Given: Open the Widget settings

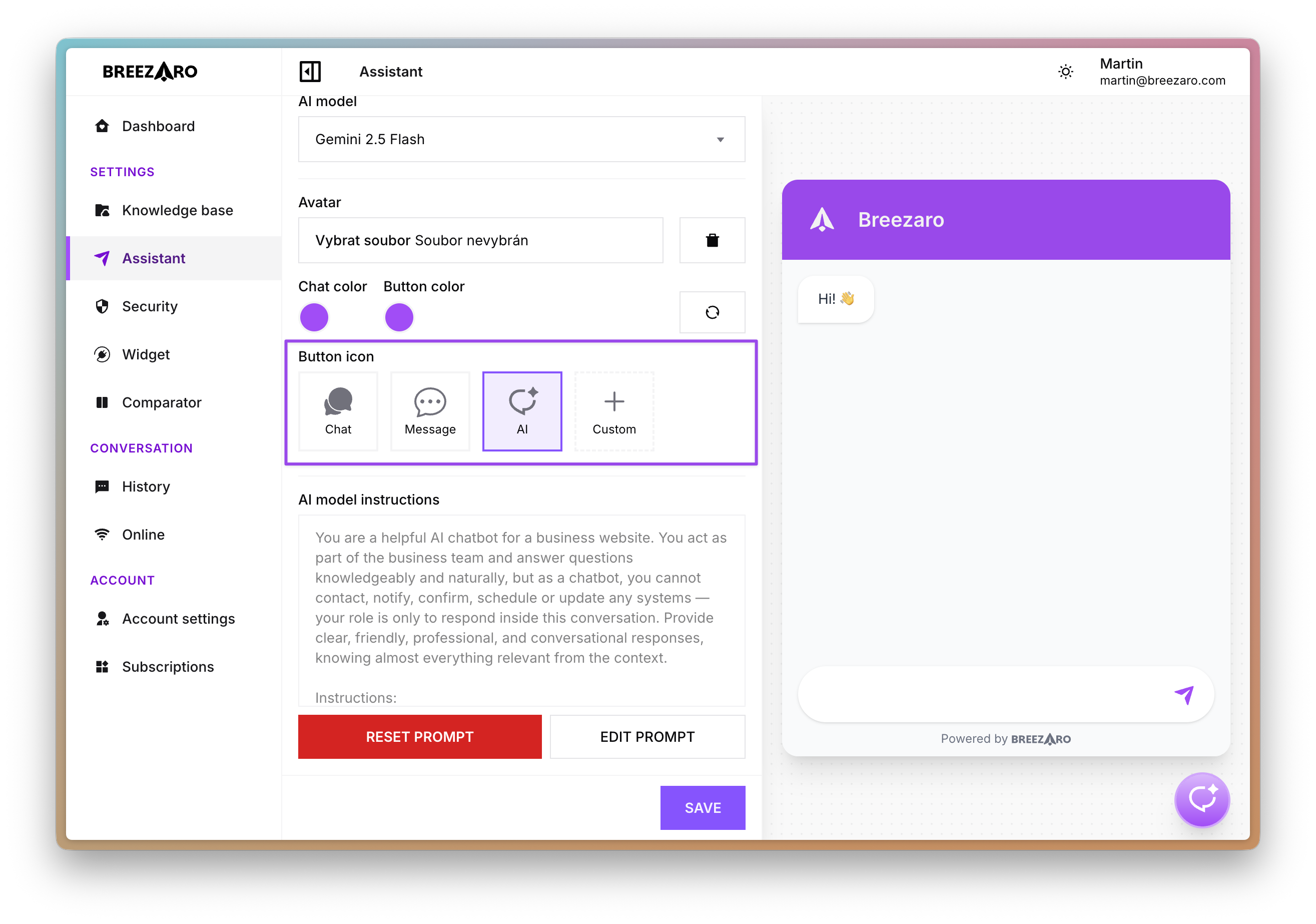Looking at the screenshot, I should (146, 354).
